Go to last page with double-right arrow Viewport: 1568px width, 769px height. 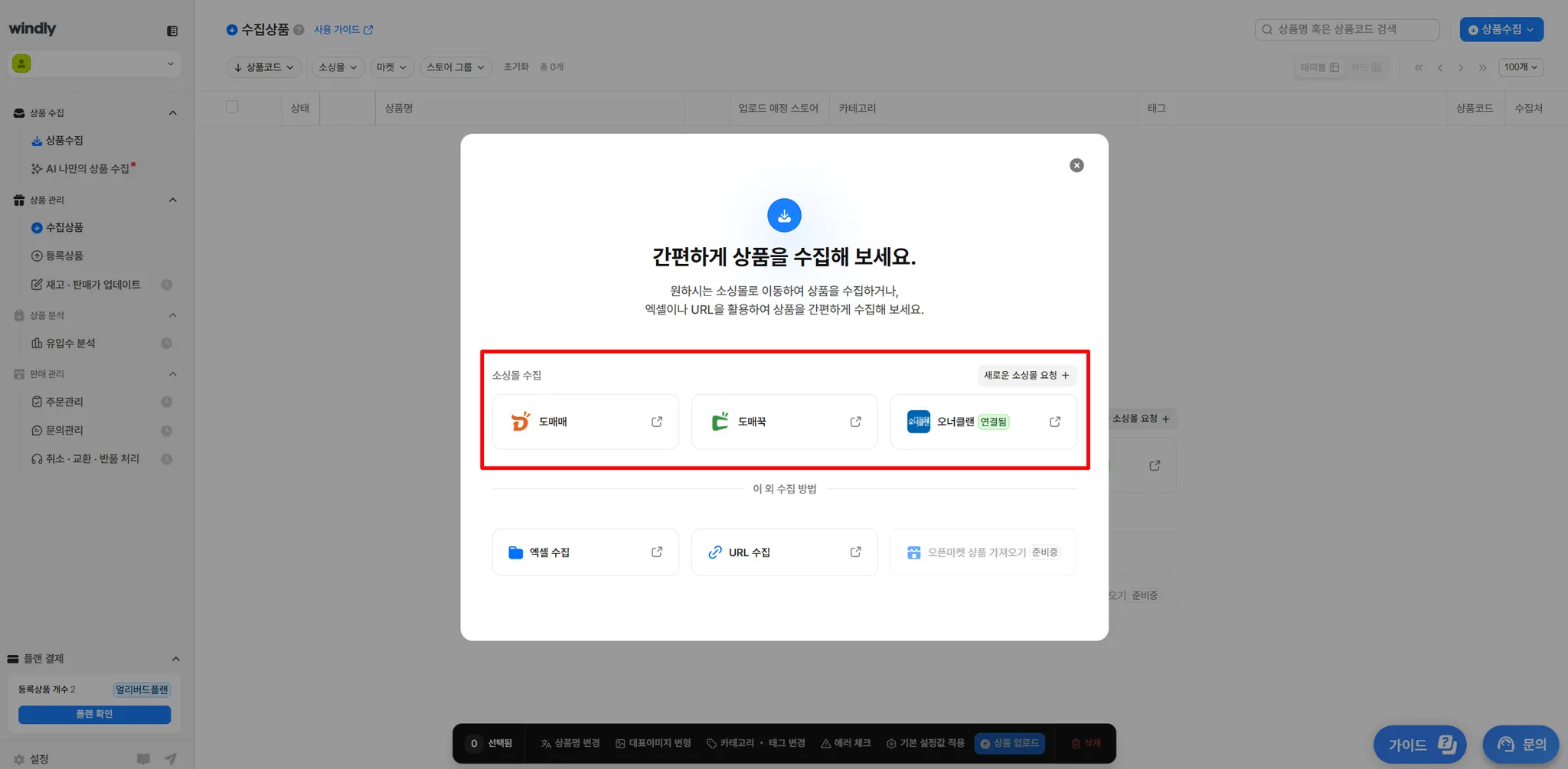click(1482, 67)
